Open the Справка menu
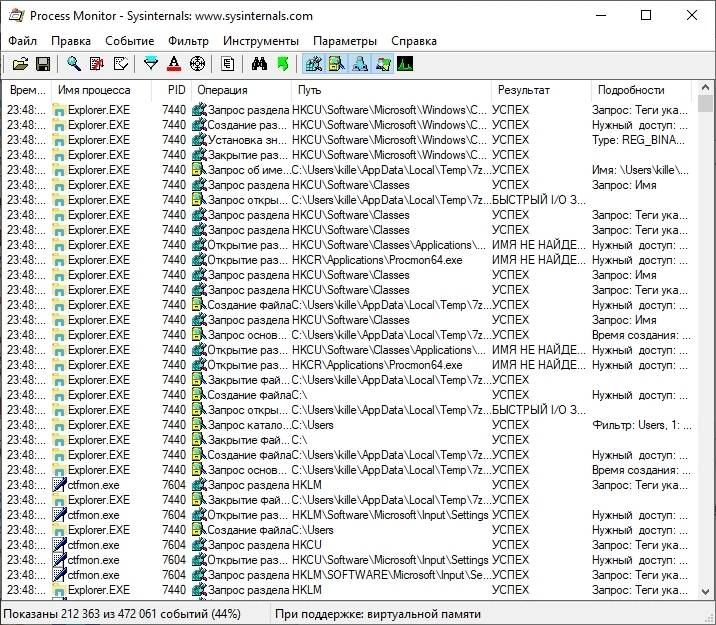This screenshot has height=625, width=716. click(x=414, y=41)
